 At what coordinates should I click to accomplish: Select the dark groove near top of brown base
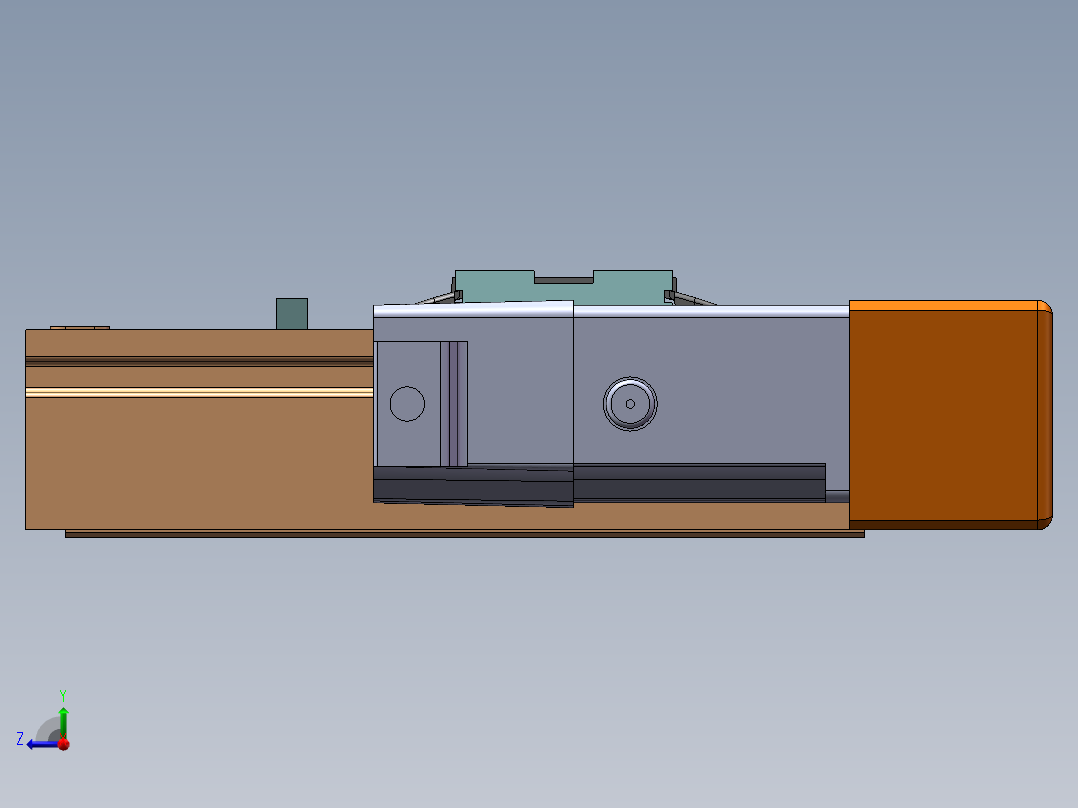[x=199, y=361]
